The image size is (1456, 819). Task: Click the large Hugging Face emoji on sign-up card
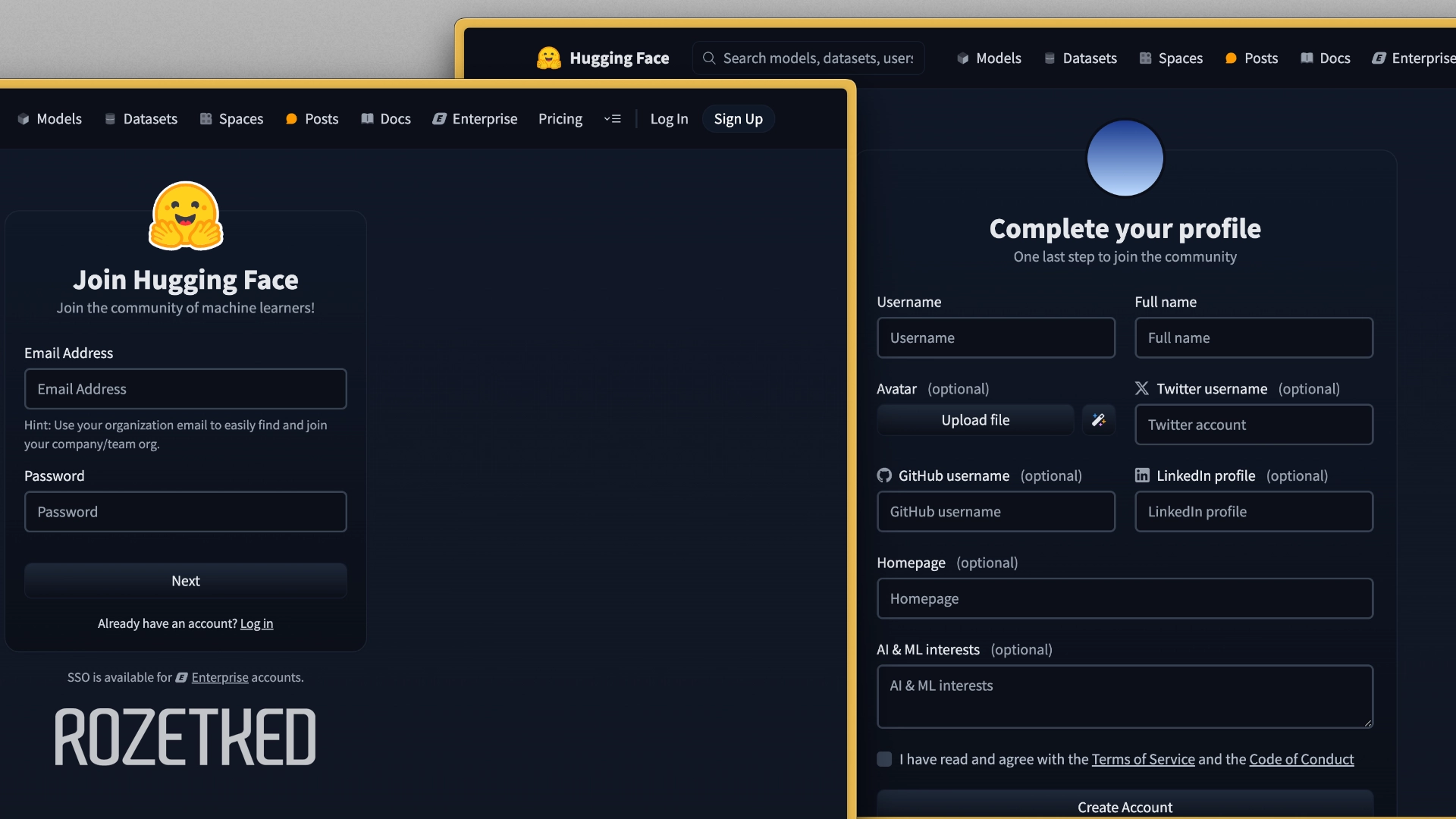(186, 216)
